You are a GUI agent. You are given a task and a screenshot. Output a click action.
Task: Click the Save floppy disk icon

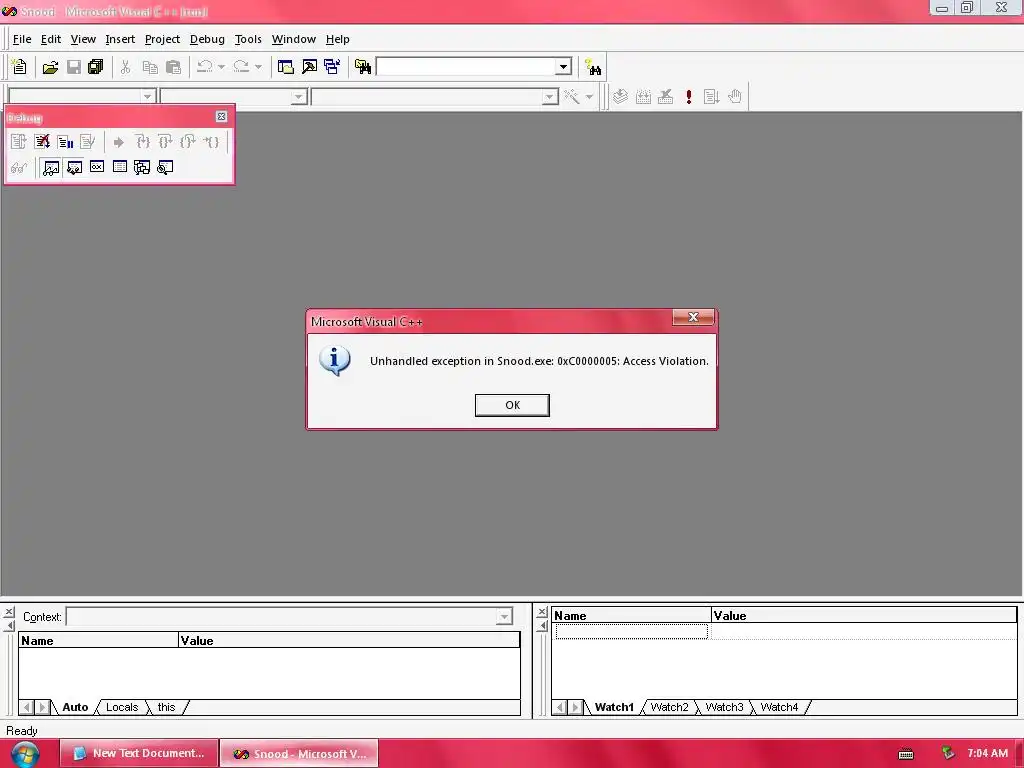(x=74, y=67)
